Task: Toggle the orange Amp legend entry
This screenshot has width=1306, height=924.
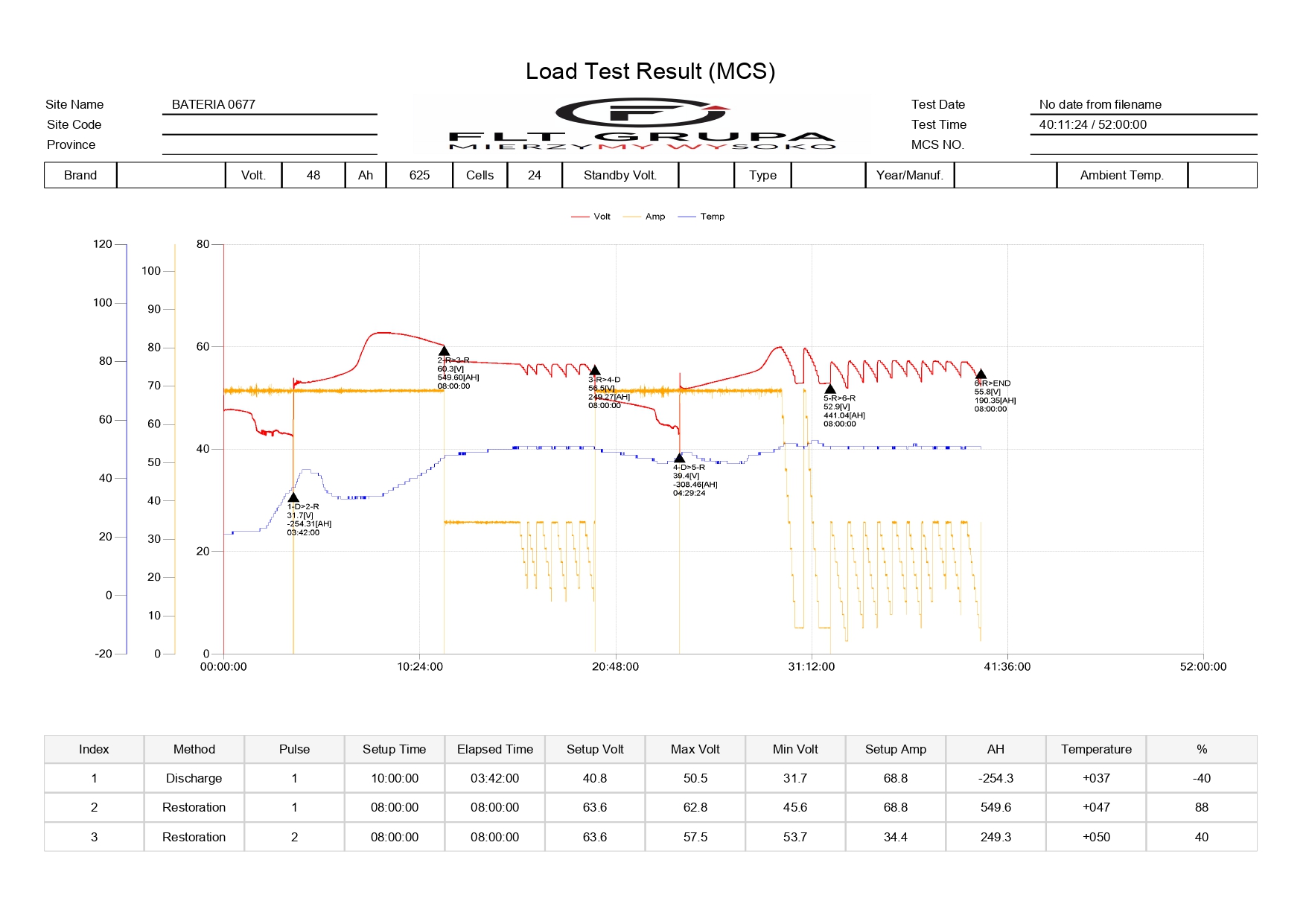Action: 645,217
